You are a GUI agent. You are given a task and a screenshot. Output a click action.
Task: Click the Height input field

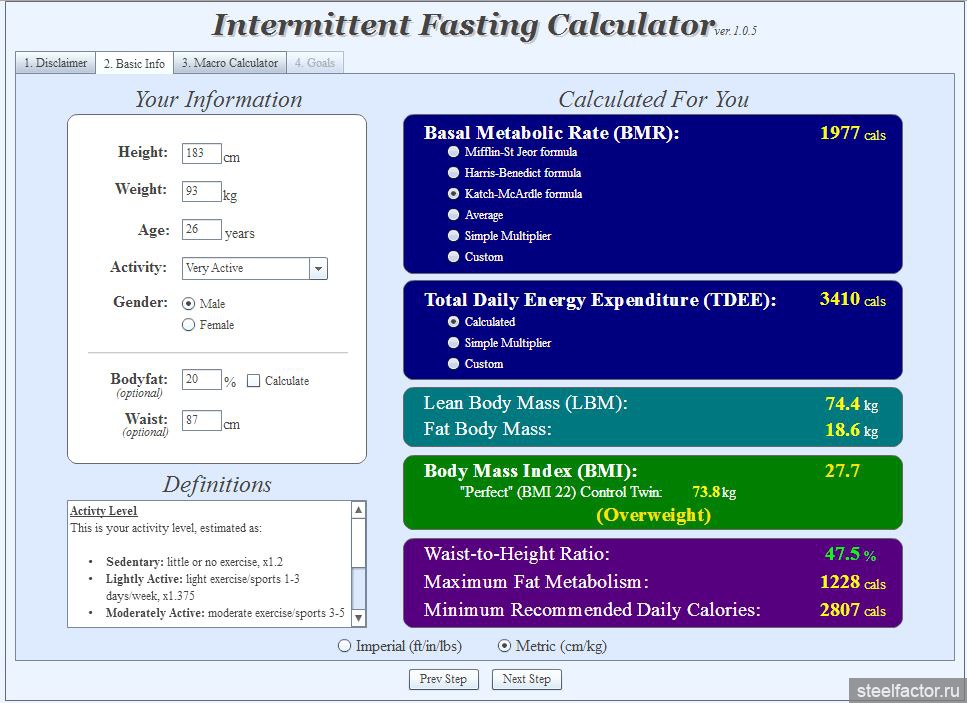202,153
